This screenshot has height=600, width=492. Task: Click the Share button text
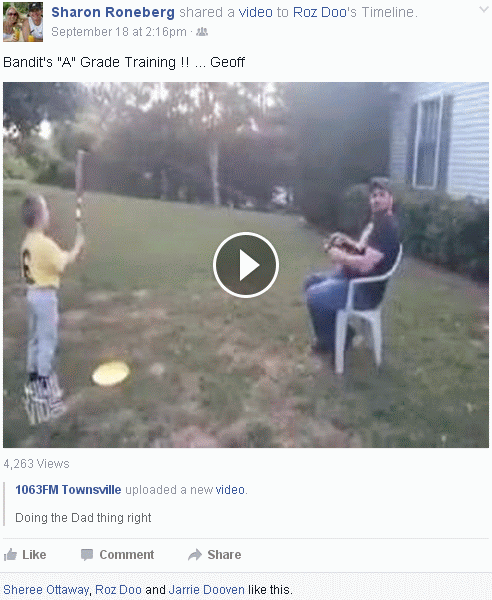click(224, 554)
